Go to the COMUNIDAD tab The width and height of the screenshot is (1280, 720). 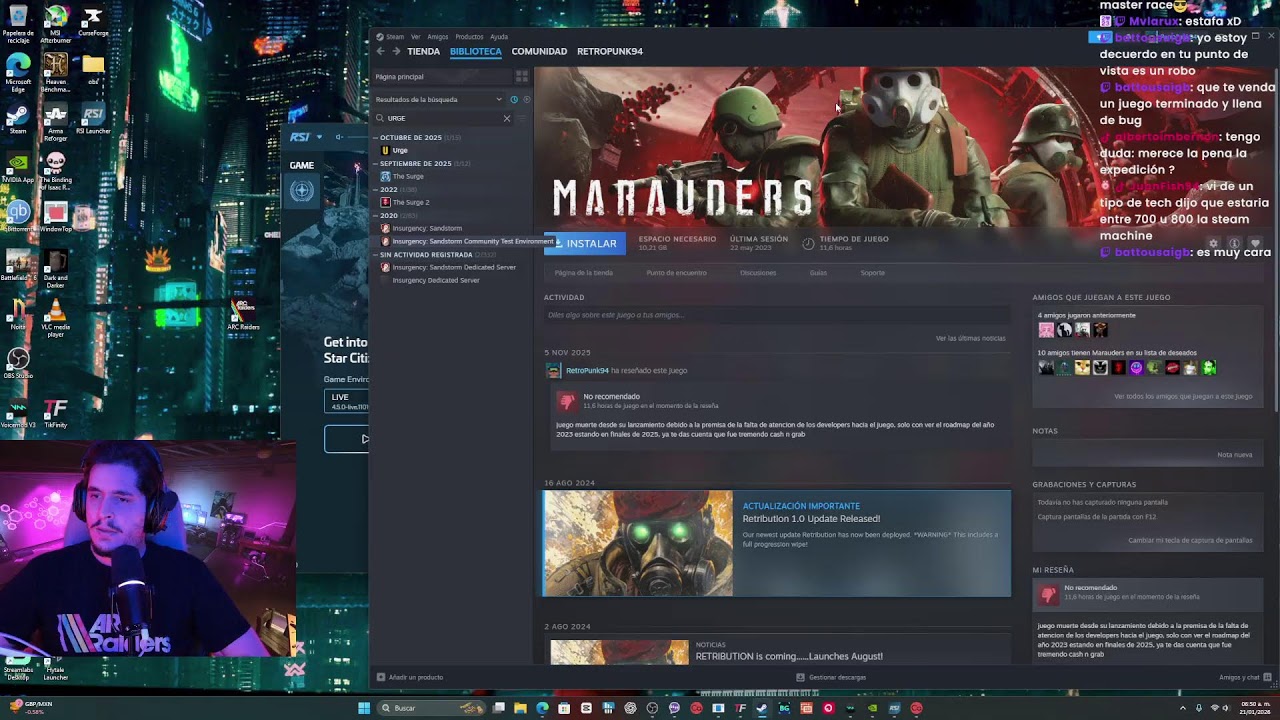click(539, 51)
